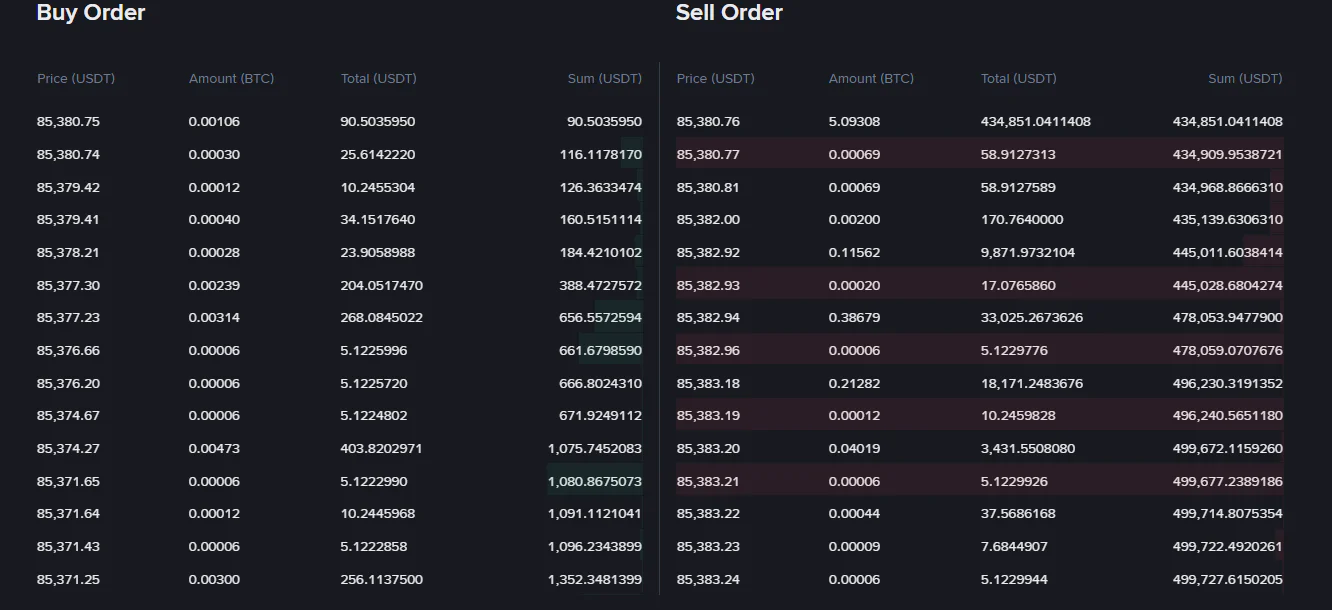Click Price (USDT) header in Buy Order table

(x=74, y=78)
